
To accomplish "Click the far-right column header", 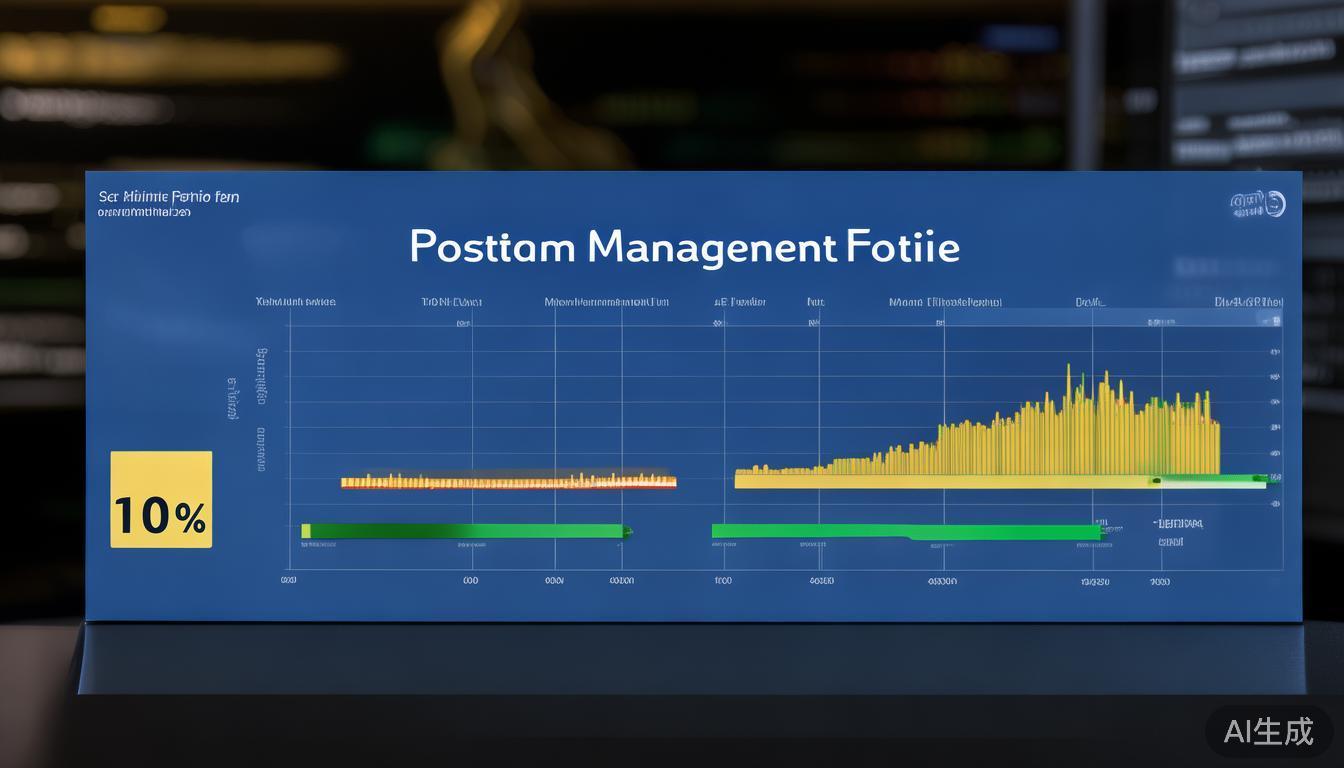I will [1248, 301].
